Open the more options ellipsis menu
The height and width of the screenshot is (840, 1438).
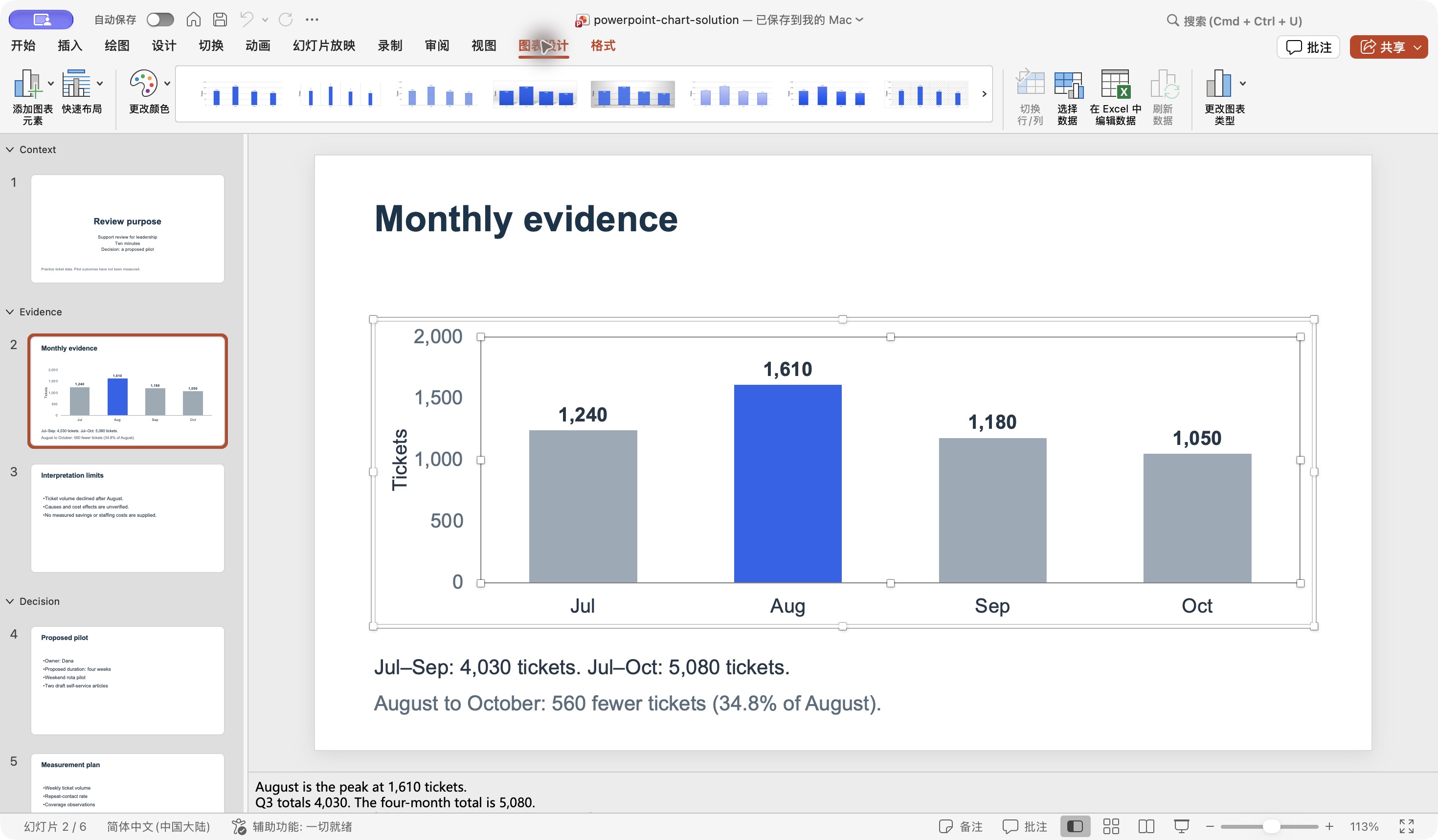pyautogui.click(x=312, y=20)
